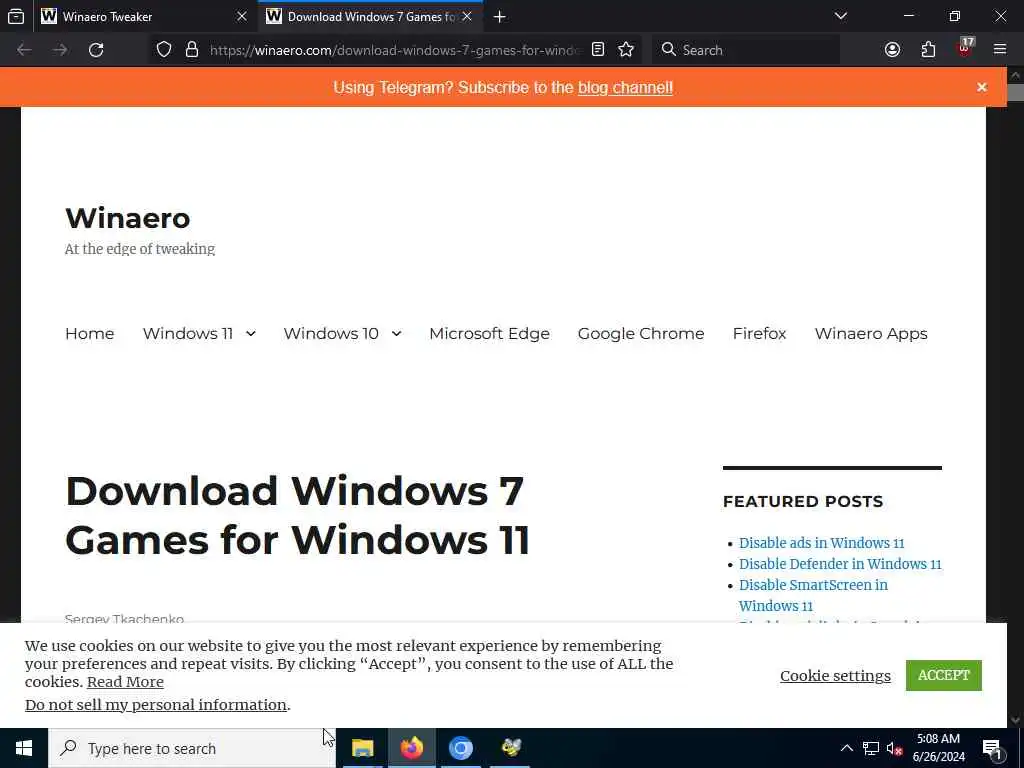Expand the Windows 10 submenu chevron
Screen dimensions: 1024x768
coord(396,334)
